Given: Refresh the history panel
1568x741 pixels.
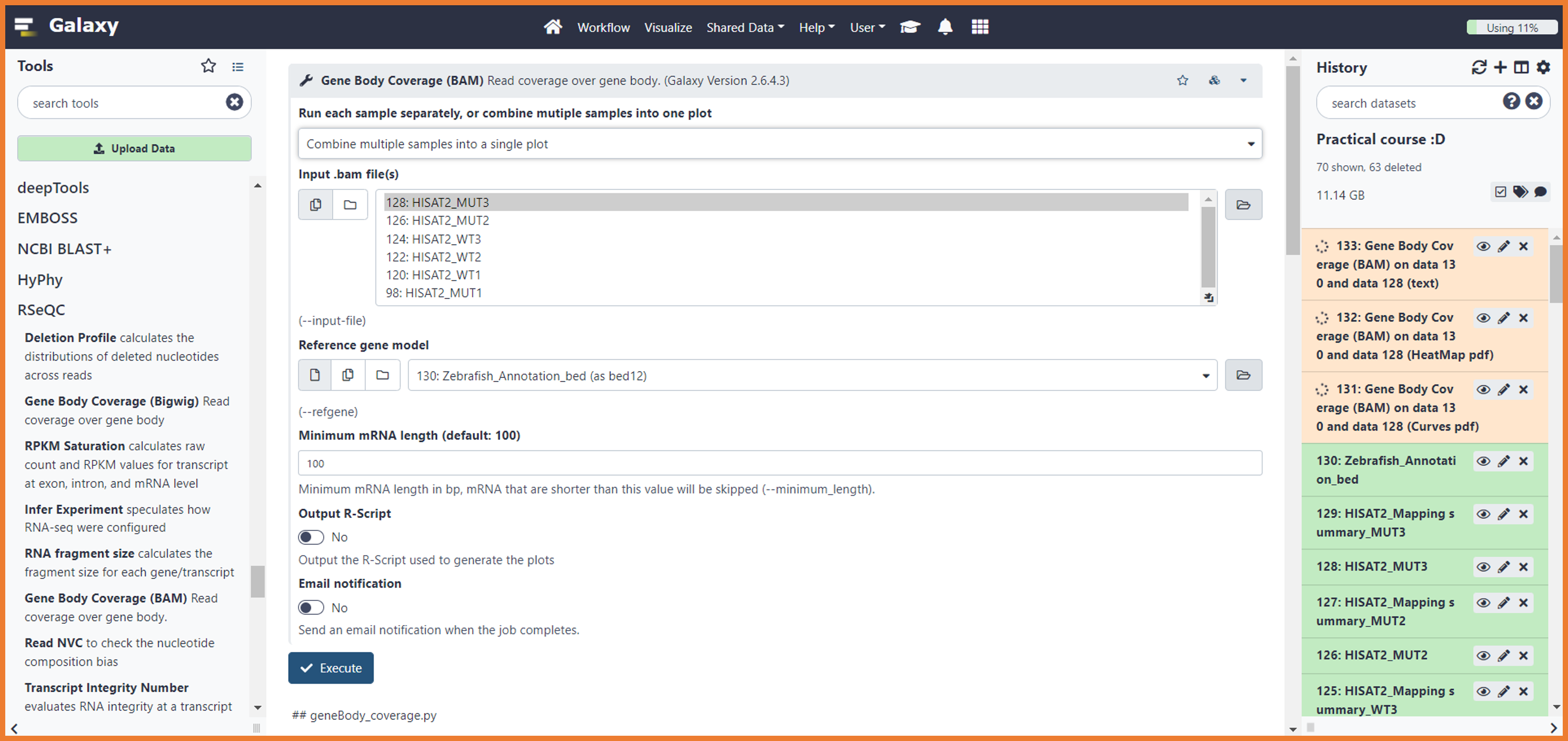Looking at the screenshot, I should click(x=1479, y=67).
